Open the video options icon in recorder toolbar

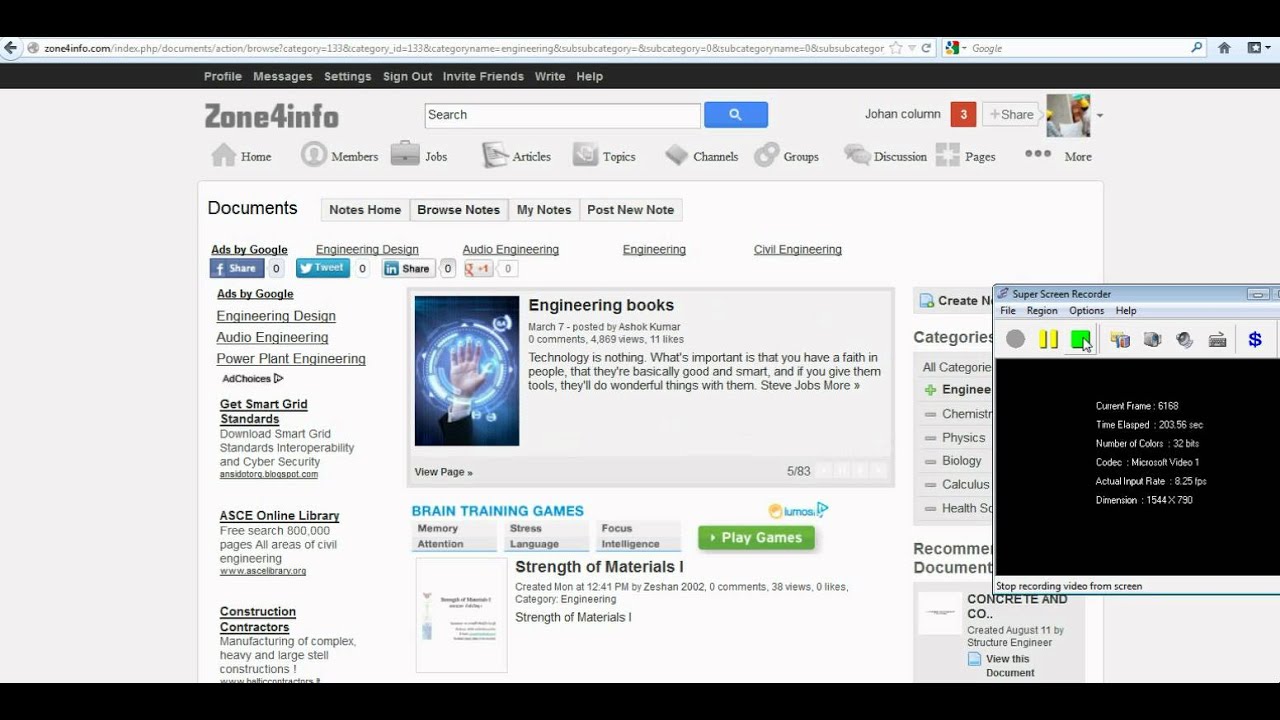click(x=1120, y=340)
